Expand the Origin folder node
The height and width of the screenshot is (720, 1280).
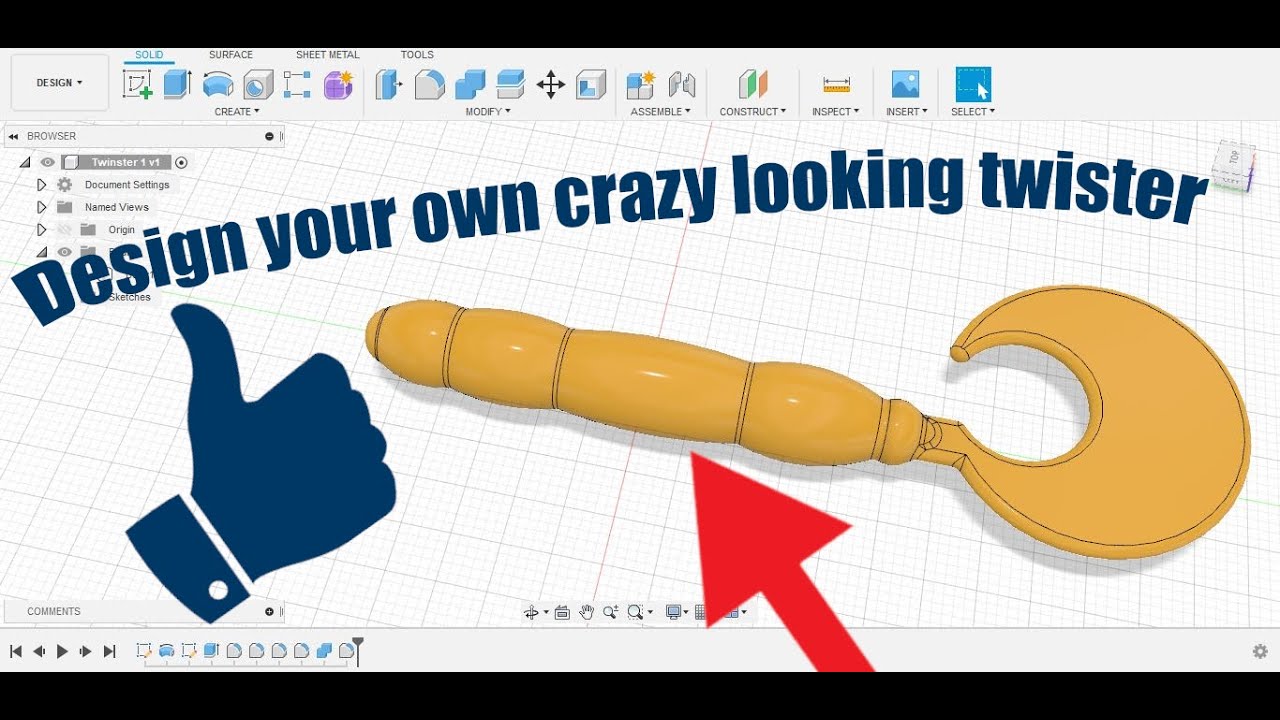(41, 229)
